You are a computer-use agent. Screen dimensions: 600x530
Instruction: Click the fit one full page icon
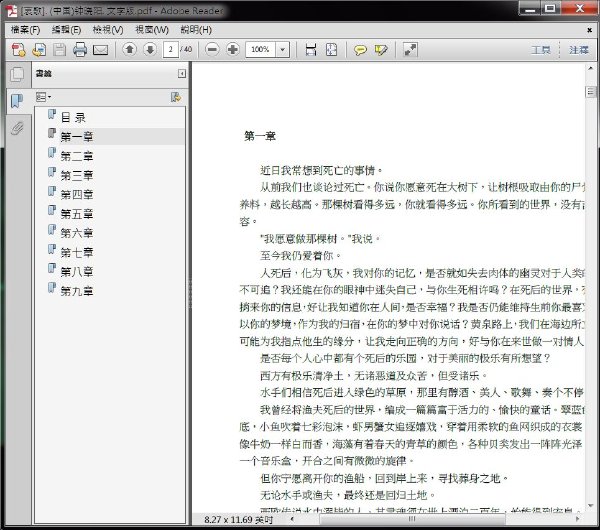[331, 50]
